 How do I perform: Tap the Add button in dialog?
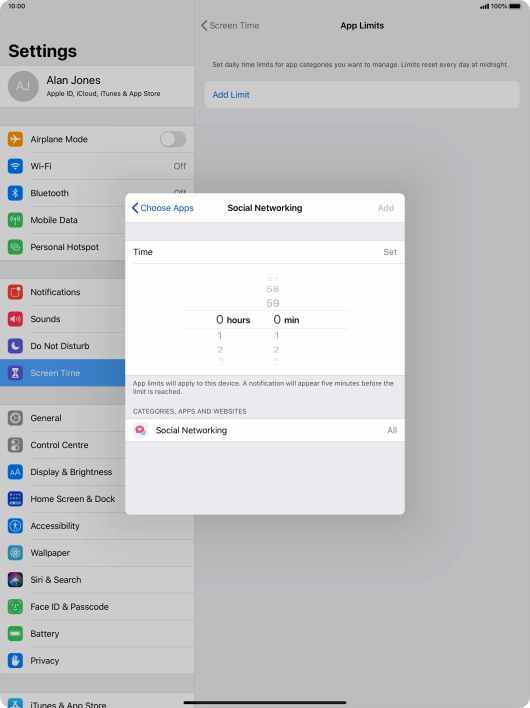(x=386, y=208)
